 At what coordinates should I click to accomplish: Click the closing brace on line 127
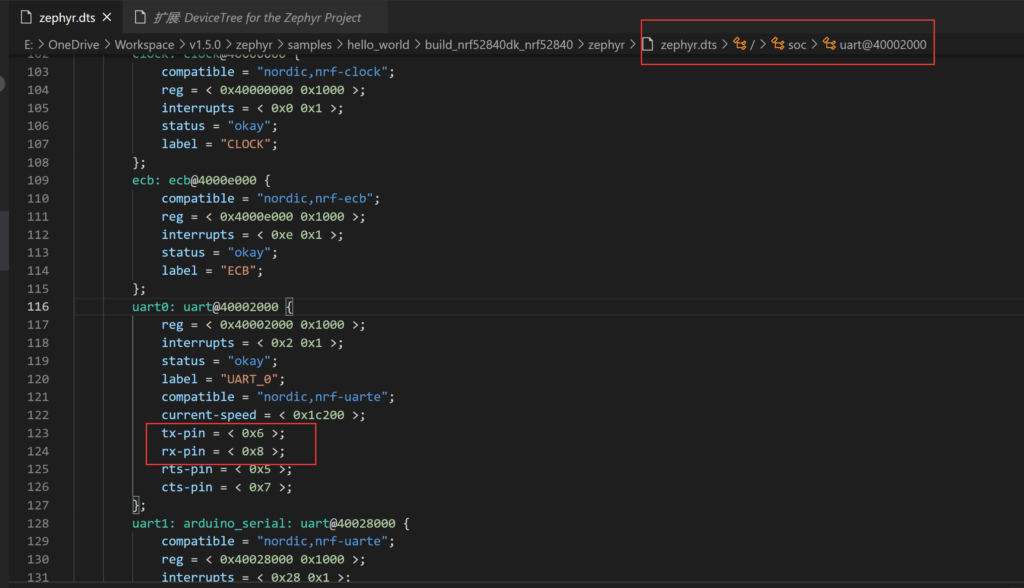(x=136, y=505)
